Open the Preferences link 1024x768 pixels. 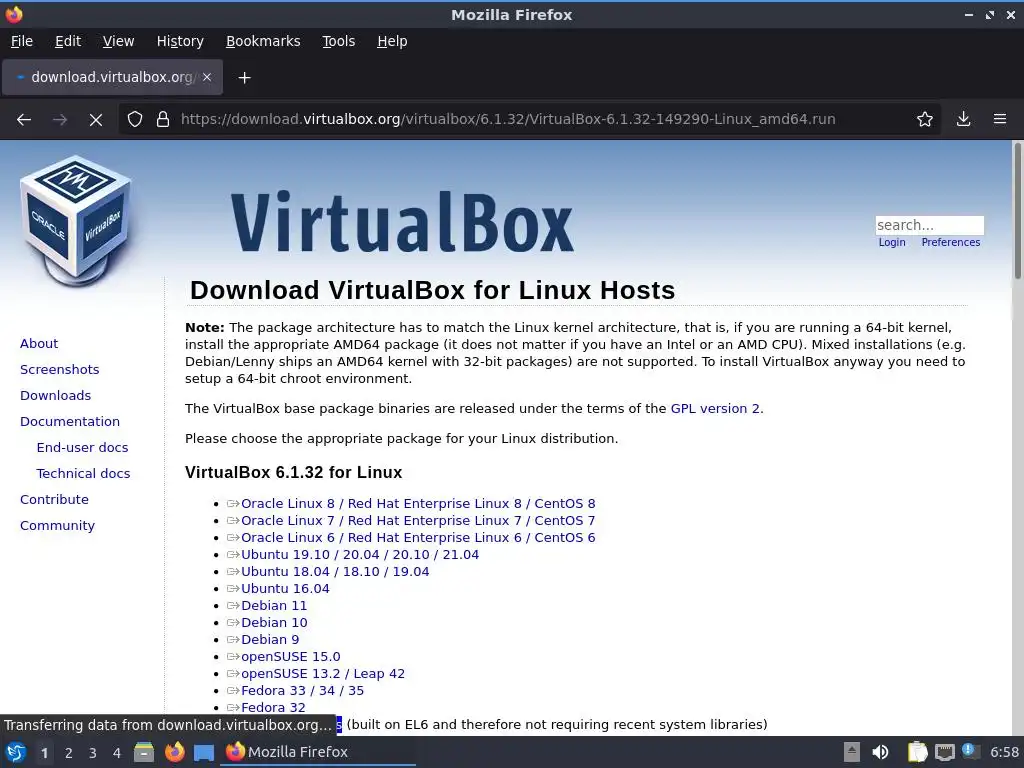coord(950,242)
